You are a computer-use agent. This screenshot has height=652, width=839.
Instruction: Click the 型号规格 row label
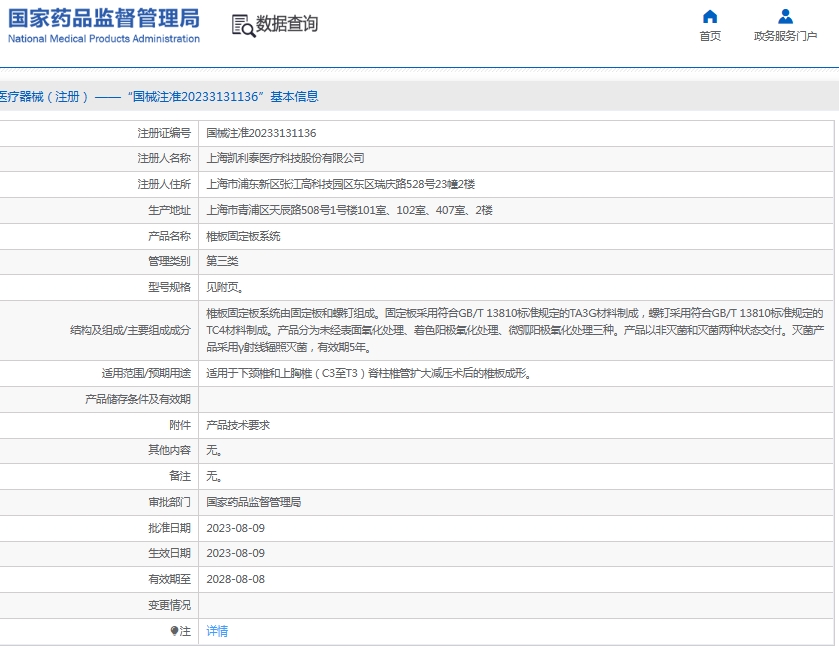(x=169, y=288)
